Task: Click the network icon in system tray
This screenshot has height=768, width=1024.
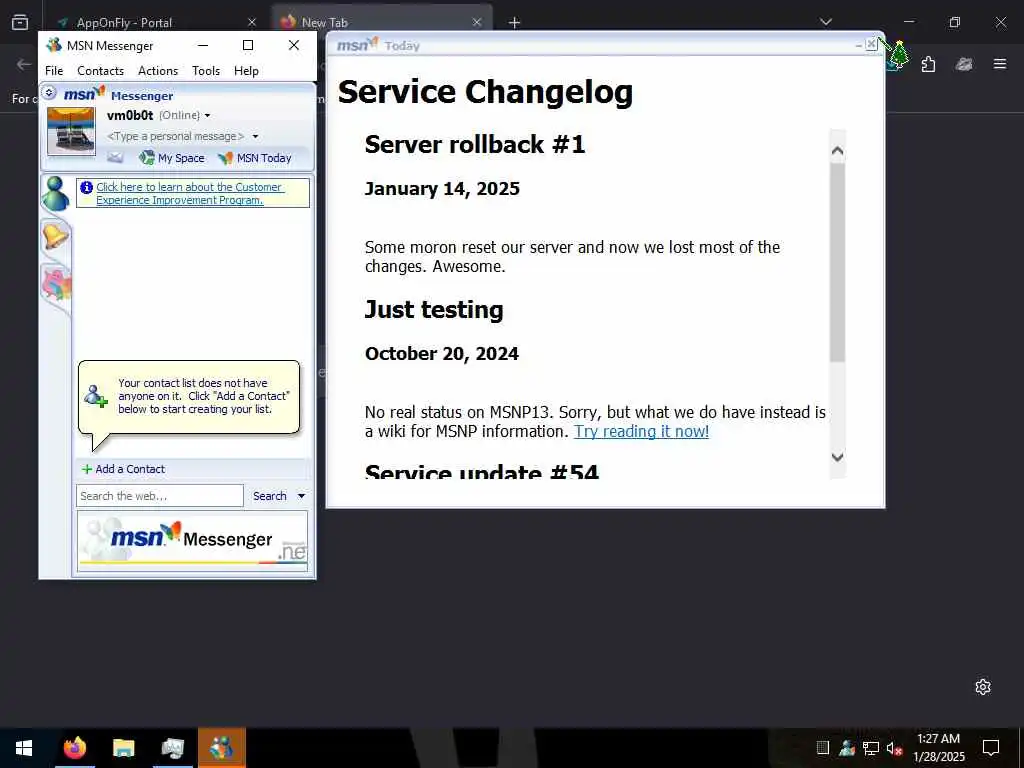Action: point(871,748)
